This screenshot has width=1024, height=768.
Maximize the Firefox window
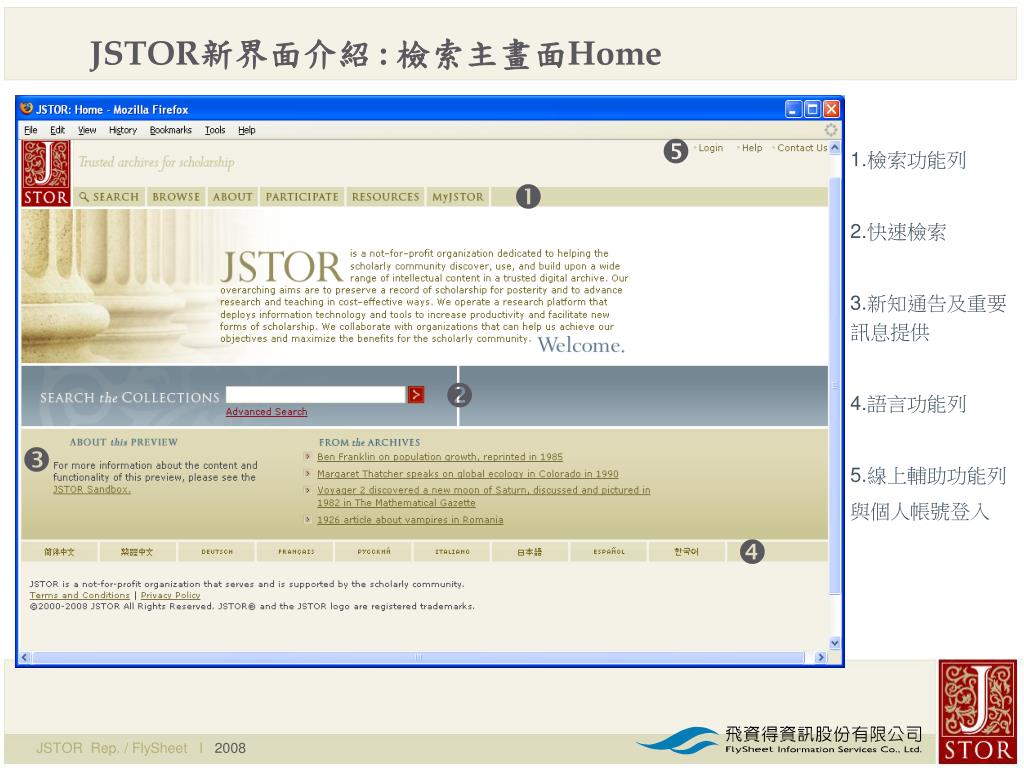coord(812,109)
